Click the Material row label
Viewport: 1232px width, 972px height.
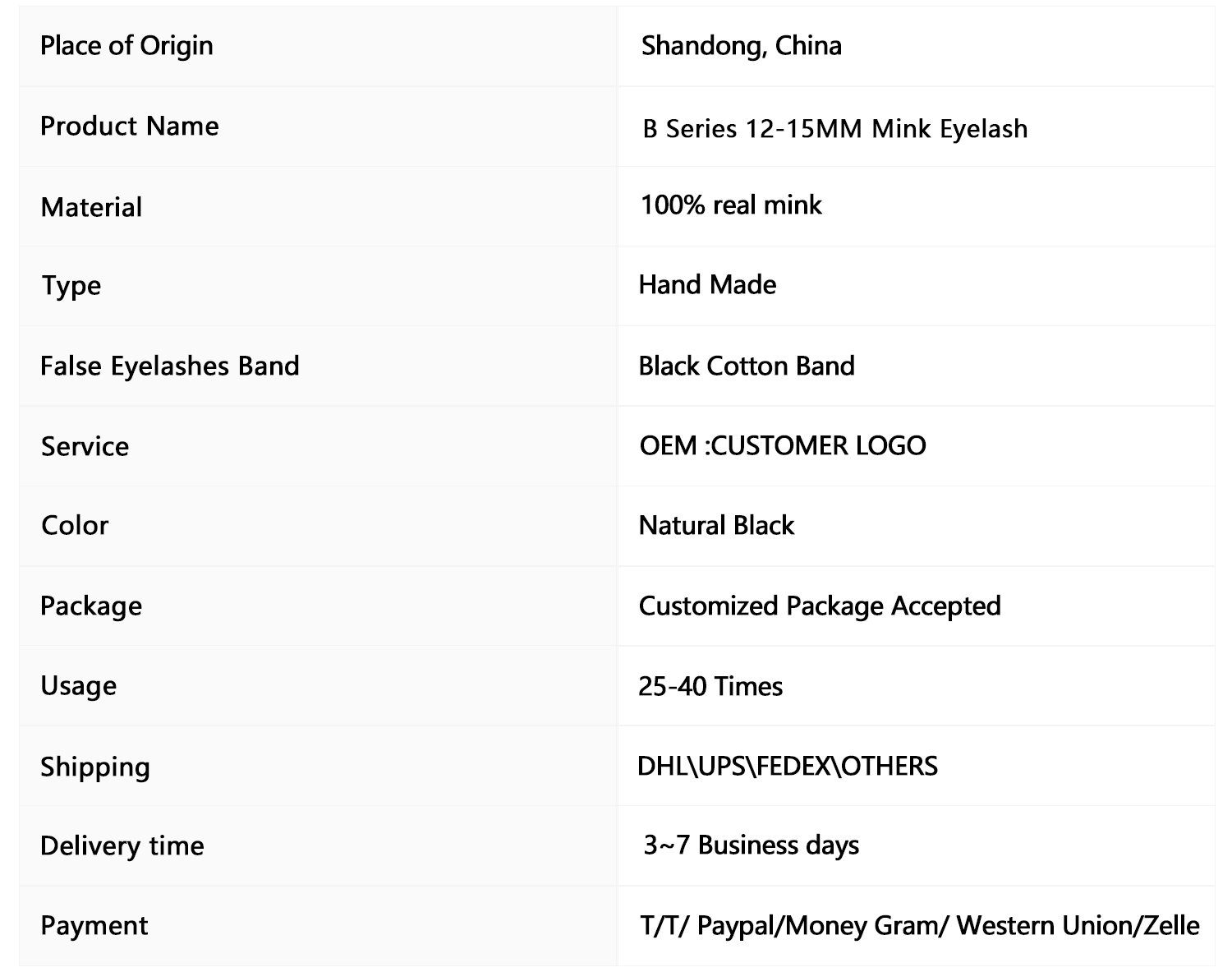[x=91, y=207]
